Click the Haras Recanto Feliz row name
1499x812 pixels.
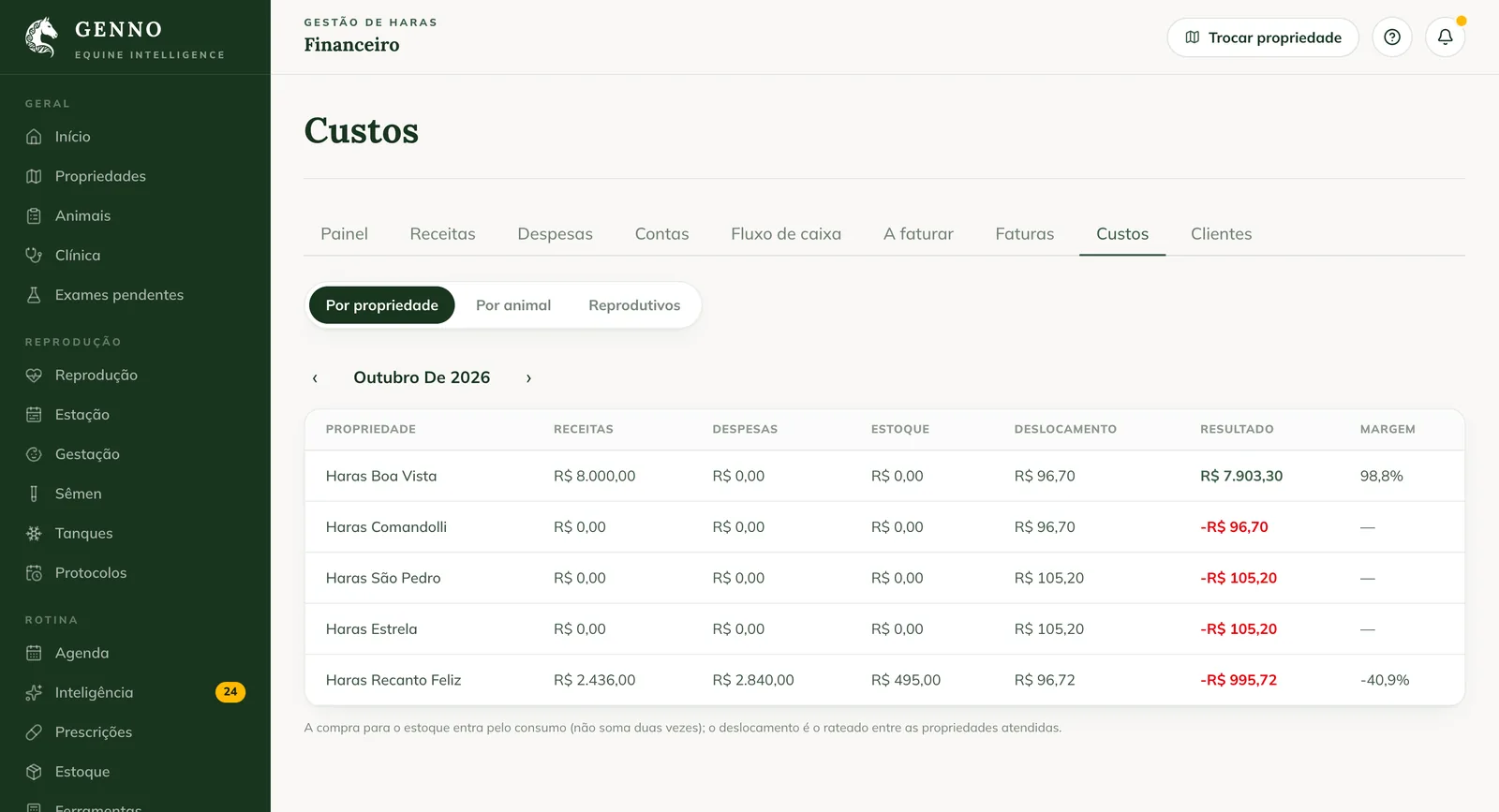(x=393, y=680)
